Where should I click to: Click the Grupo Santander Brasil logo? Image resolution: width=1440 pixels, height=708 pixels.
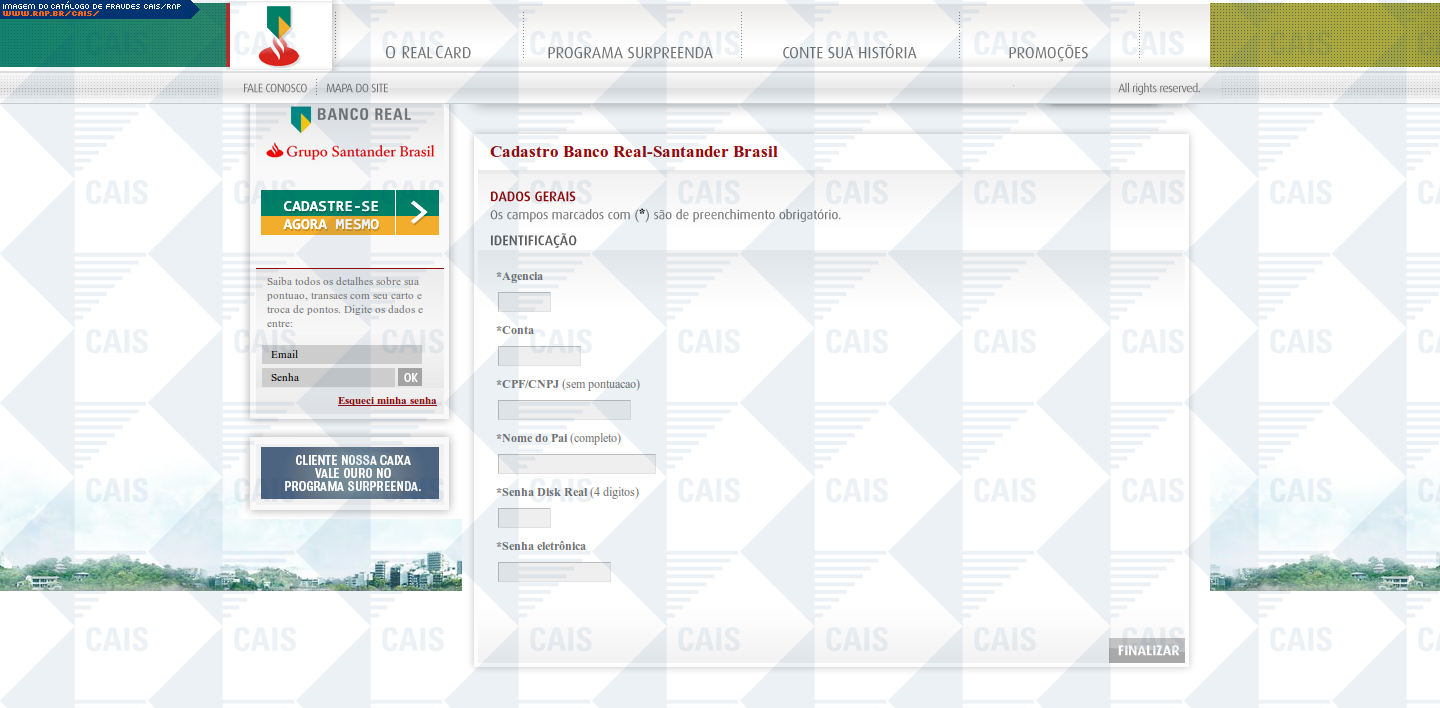pos(350,152)
